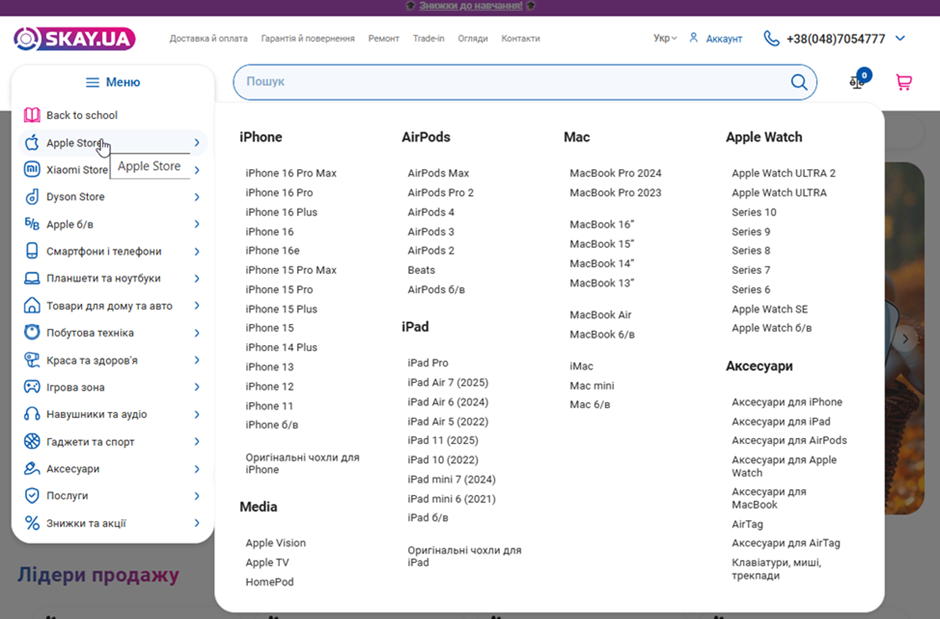The image size is (940, 619).
Task: Expand the phone numbers dropdown arrow
Action: click(x=900, y=38)
